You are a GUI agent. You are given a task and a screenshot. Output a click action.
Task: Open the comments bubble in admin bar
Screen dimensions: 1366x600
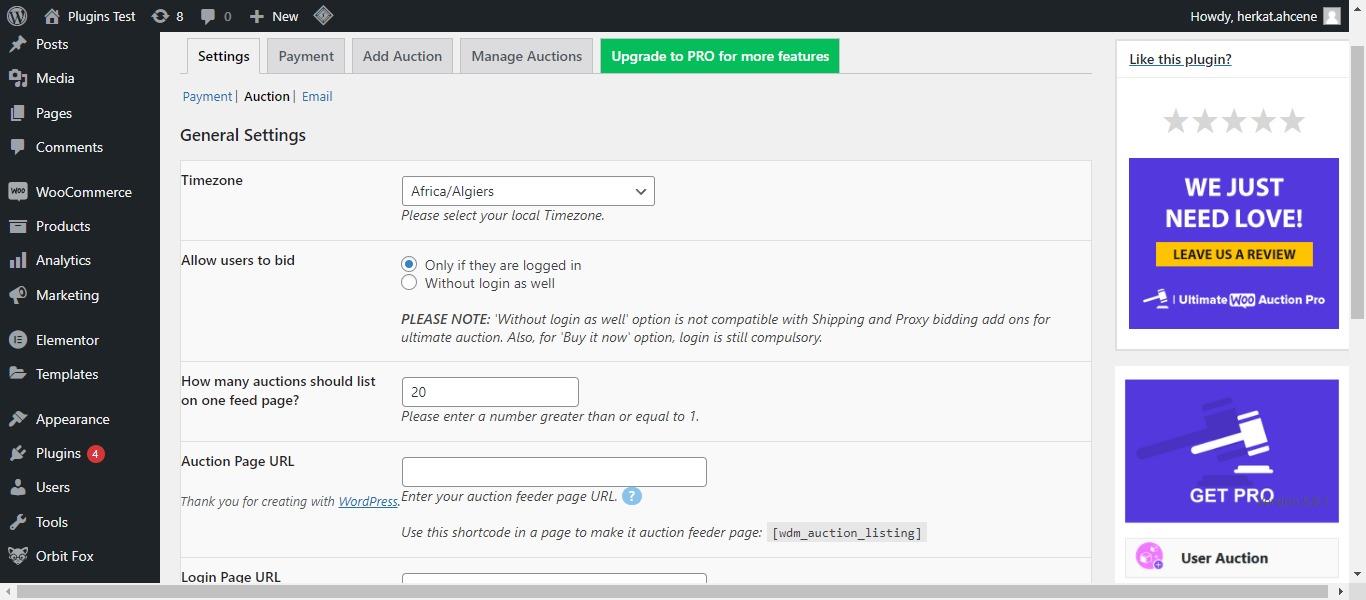215,16
